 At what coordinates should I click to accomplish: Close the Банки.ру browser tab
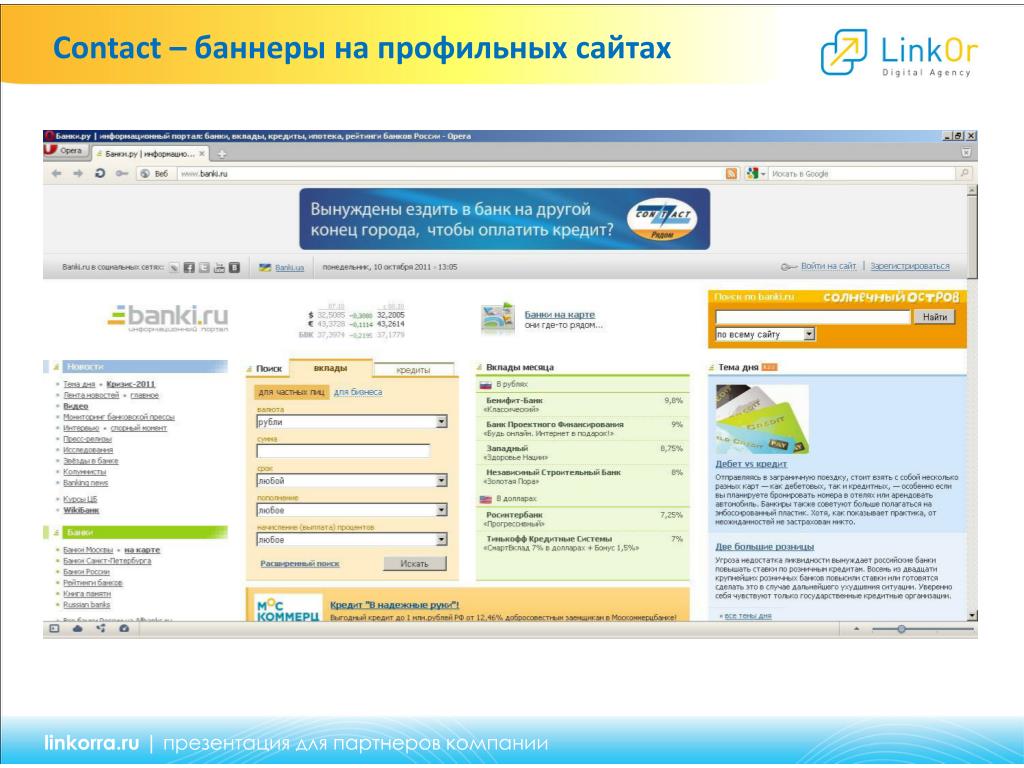click(202, 153)
